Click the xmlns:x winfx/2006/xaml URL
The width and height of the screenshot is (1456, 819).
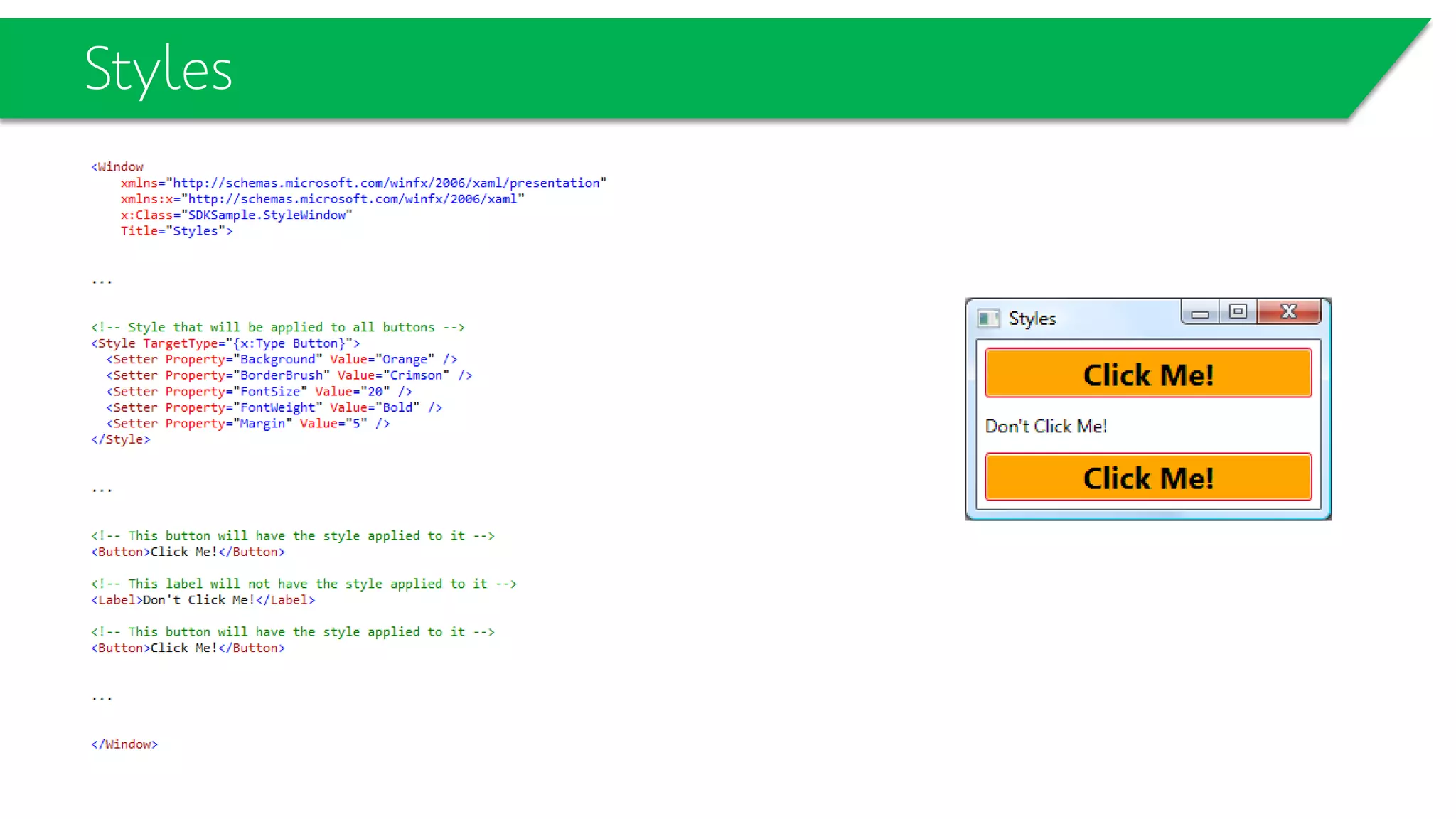(x=353, y=199)
